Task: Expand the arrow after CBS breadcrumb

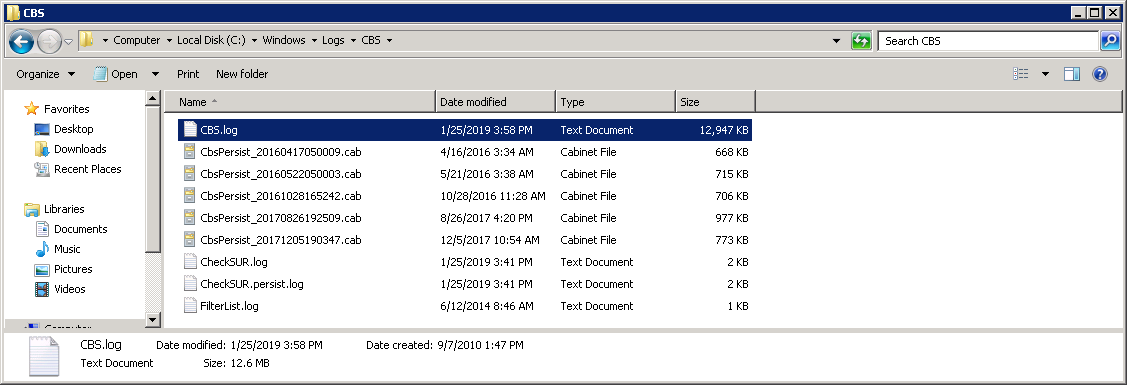Action: 389,41
